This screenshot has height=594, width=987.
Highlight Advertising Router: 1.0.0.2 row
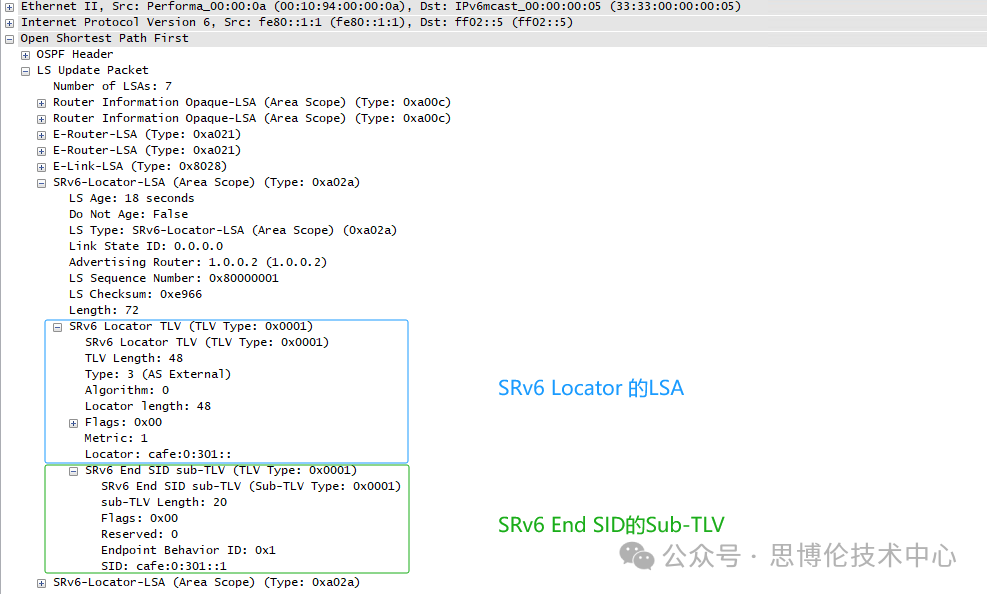coord(197,262)
